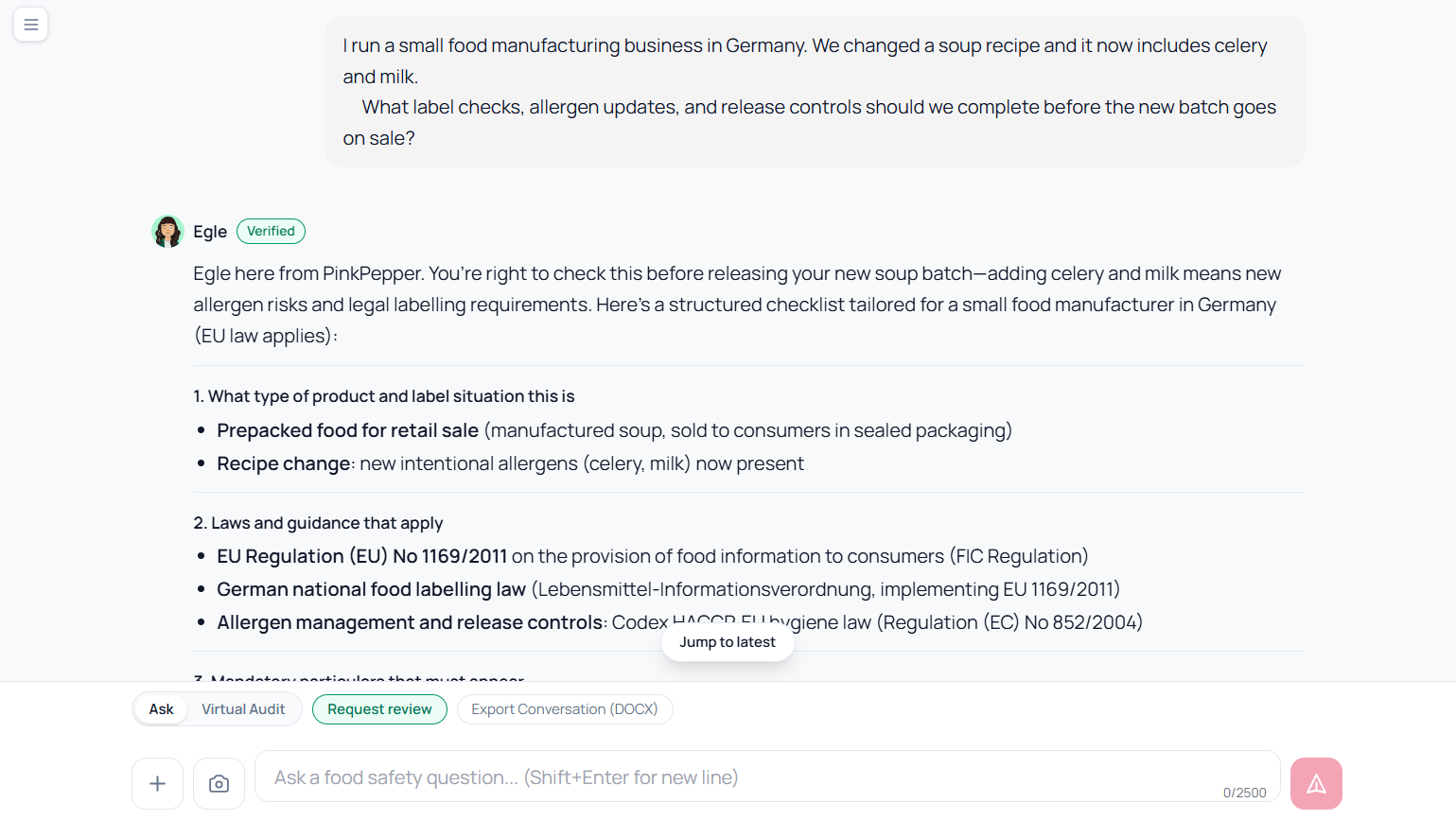Click the green Verified badge
1456x820 pixels.
[x=271, y=231]
